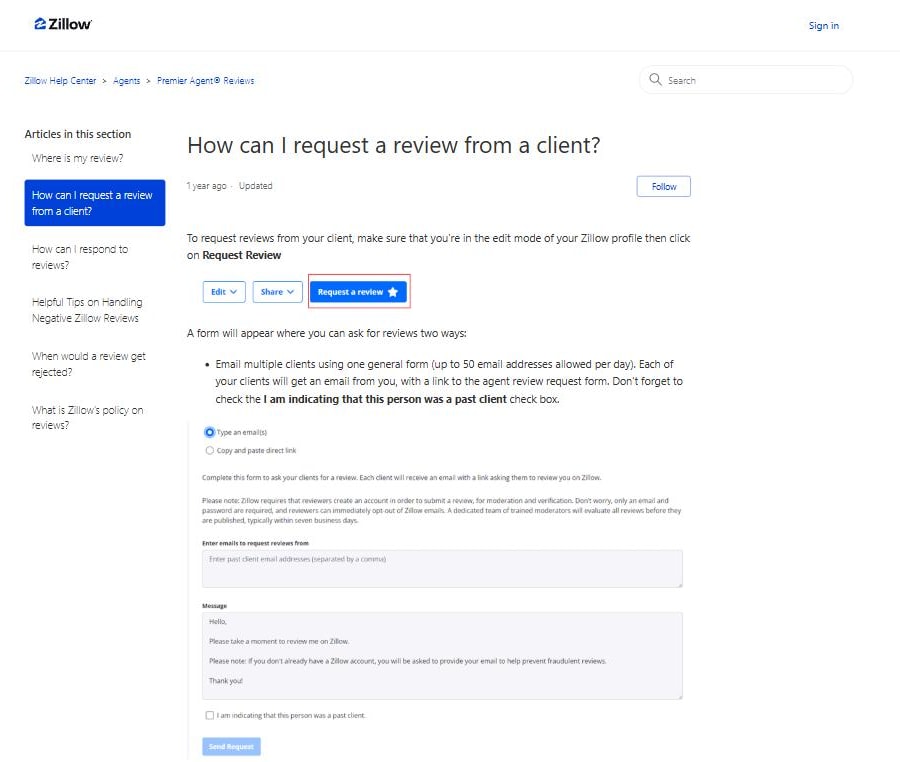Open 'Where is my review?' article
Screen dimensions: 900x762
pos(77,158)
